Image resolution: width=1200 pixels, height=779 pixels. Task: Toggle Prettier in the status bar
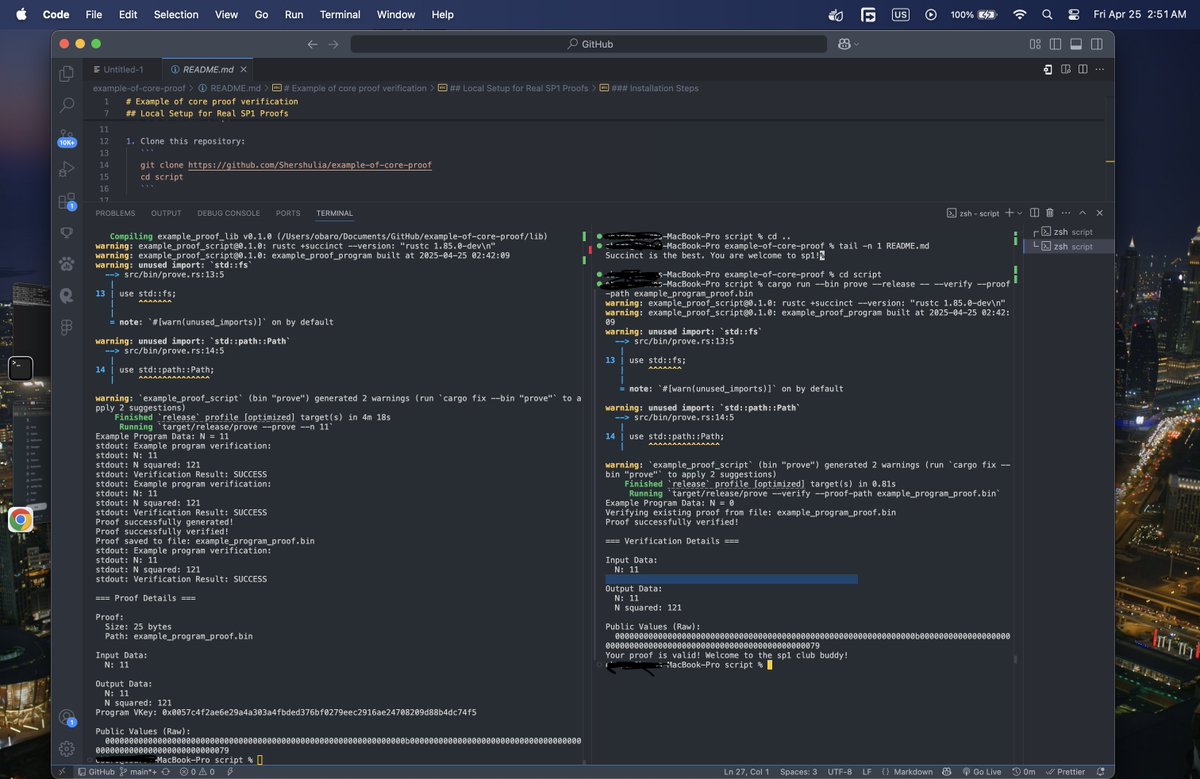1064,772
